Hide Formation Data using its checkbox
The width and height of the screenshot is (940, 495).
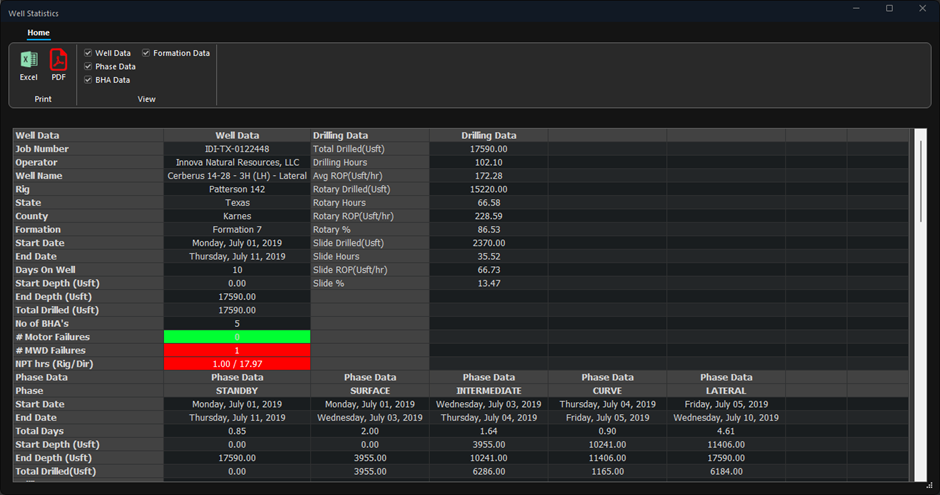click(x=146, y=53)
